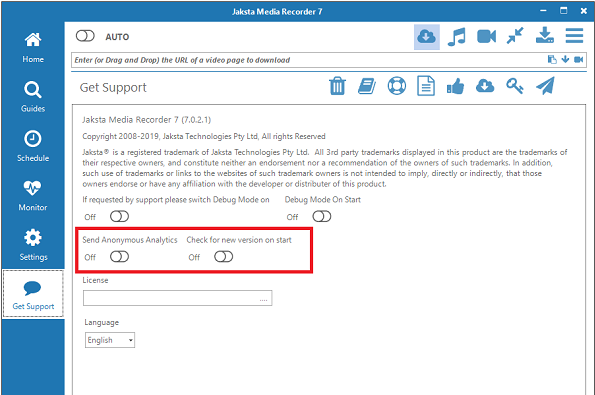The width and height of the screenshot is (595, 395).
Task: Open the lifebuoy help icon
Action: [x=397, y=86]
